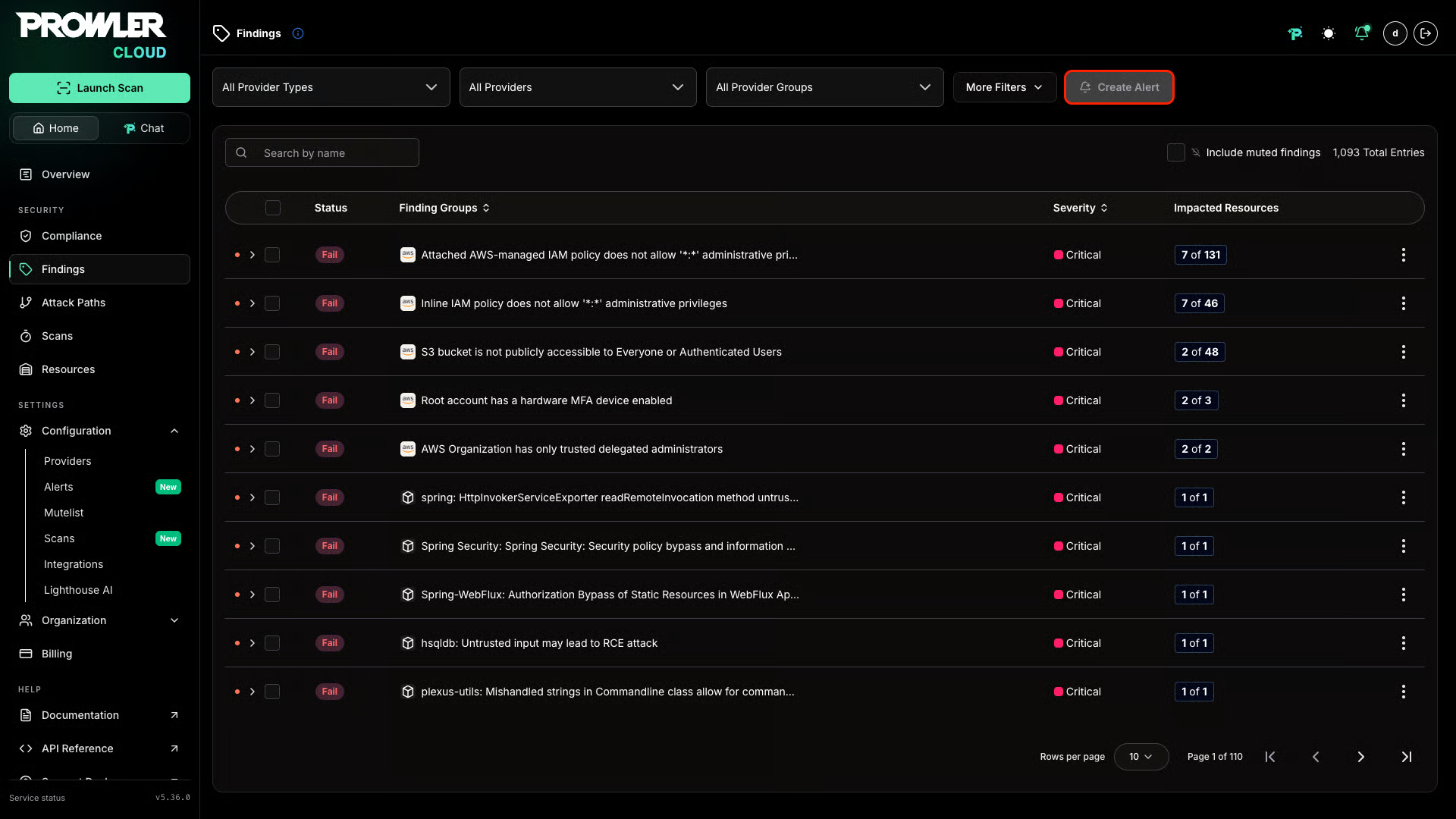Viewport: 1456px width, 819px height.
Task: Toggle Include muted findings checkbox
Action: [1176, 152]
